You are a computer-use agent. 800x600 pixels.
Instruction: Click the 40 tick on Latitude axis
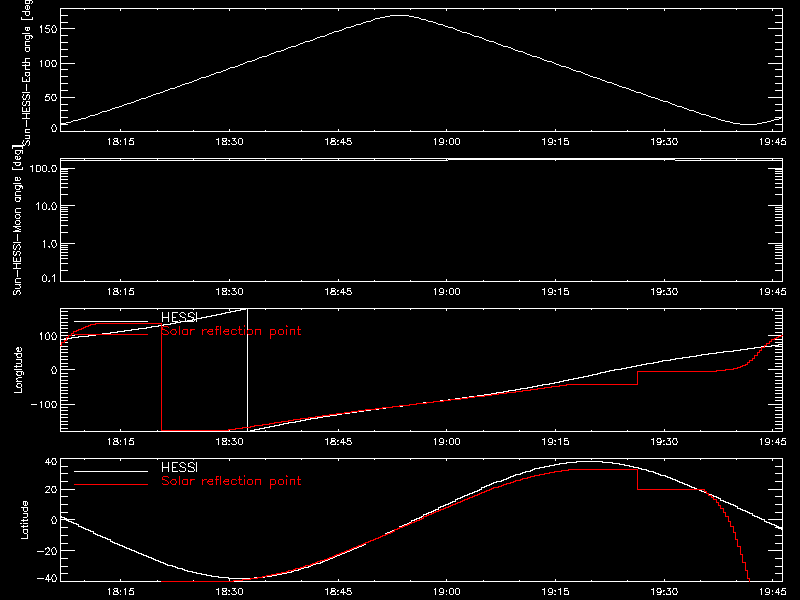point(51,462)
